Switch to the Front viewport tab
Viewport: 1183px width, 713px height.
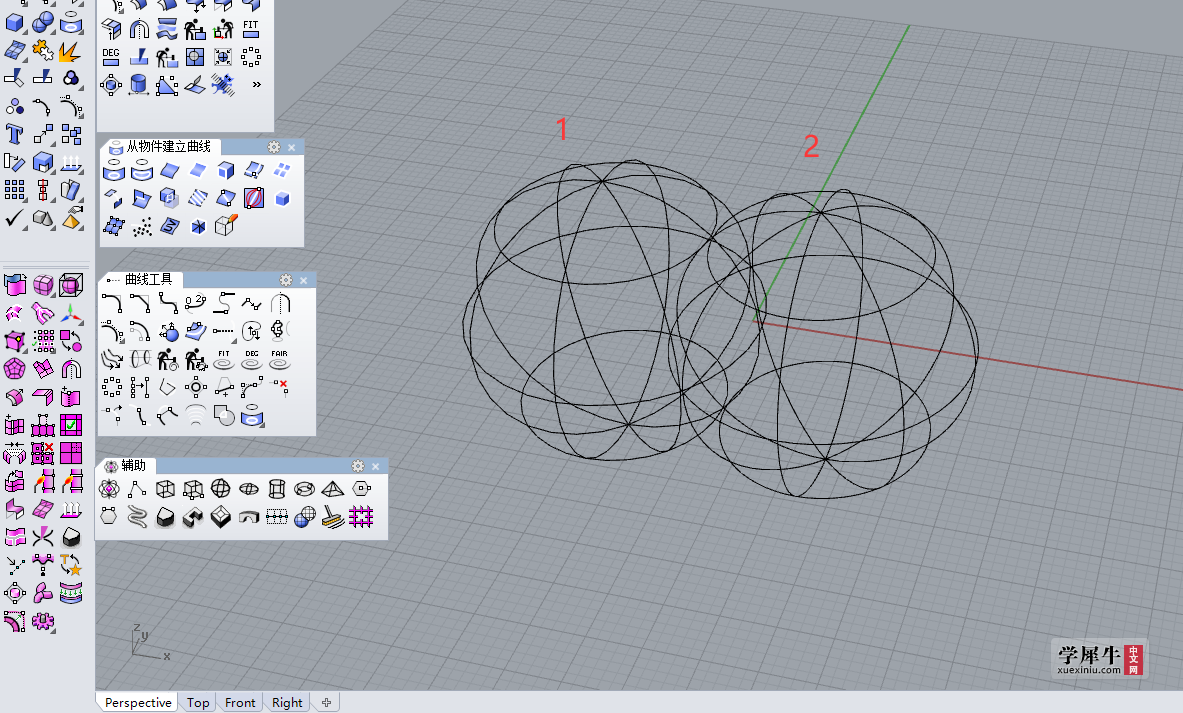point(240,702)
